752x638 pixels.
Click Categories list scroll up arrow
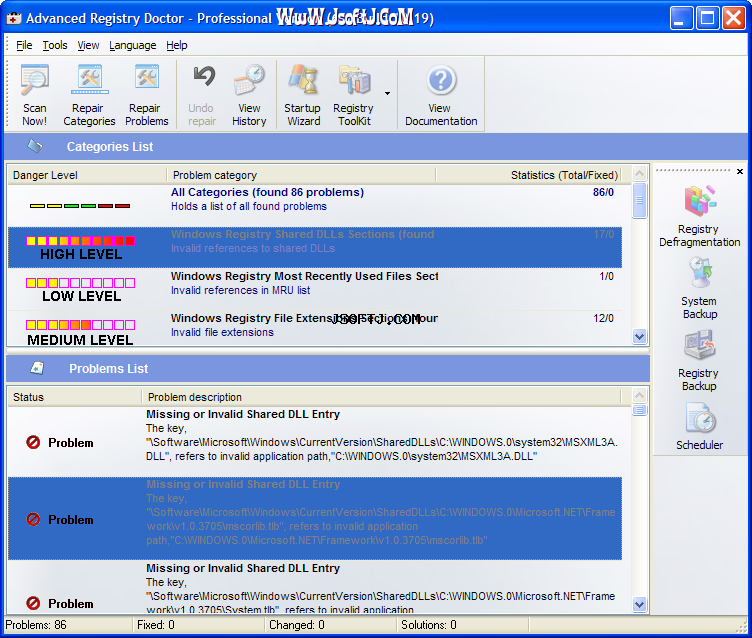[639, 173]
